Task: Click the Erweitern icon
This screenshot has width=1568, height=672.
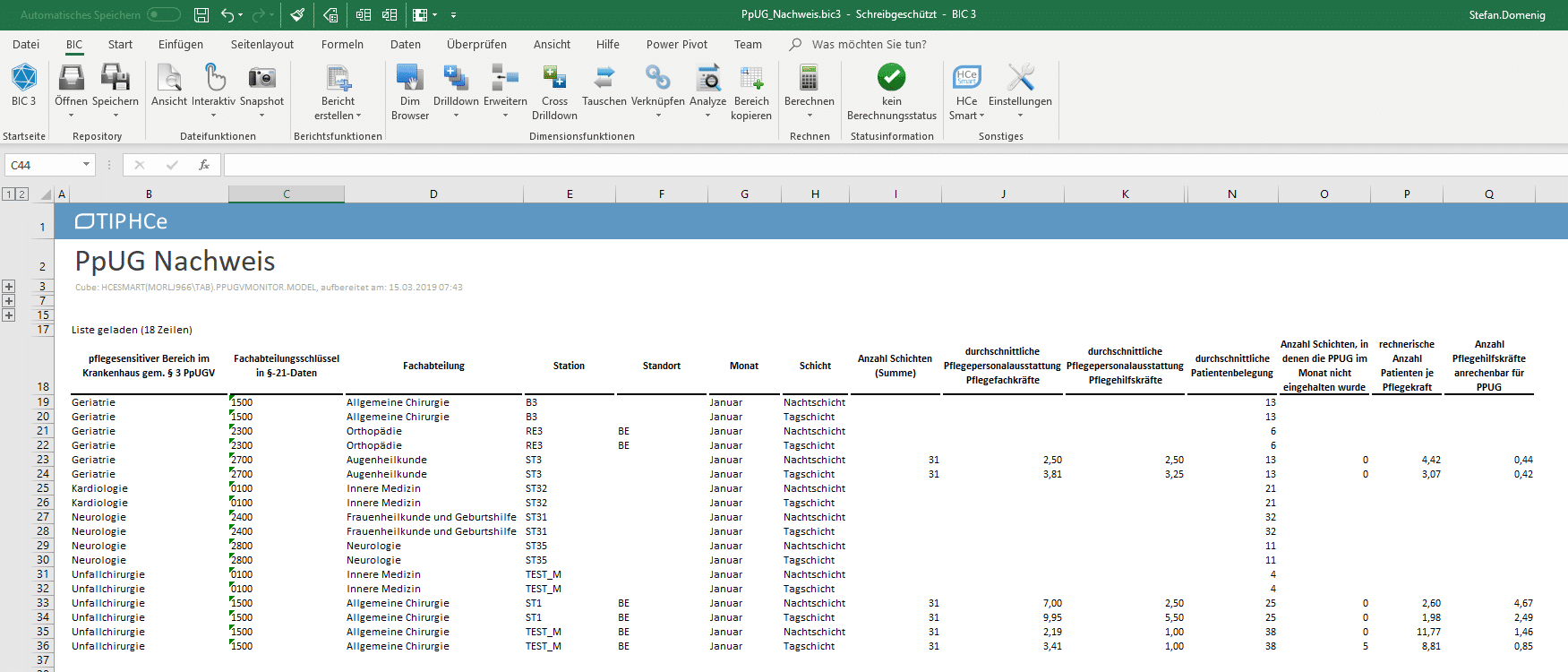Action: [x=505, y=78]
